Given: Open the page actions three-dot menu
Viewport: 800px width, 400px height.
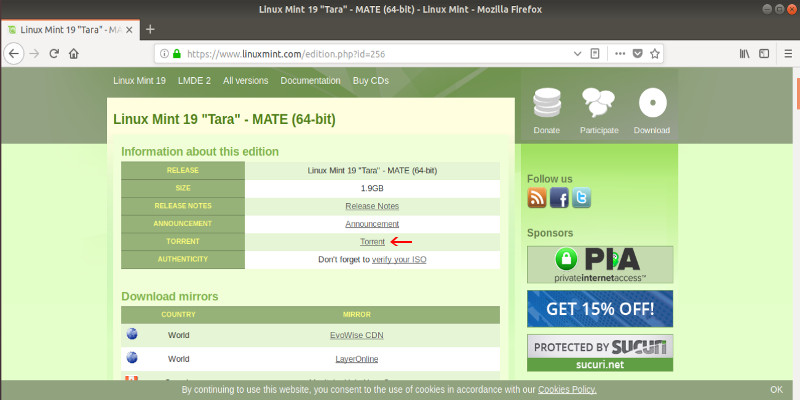Looking at the screenshot, I should point(620,54).
